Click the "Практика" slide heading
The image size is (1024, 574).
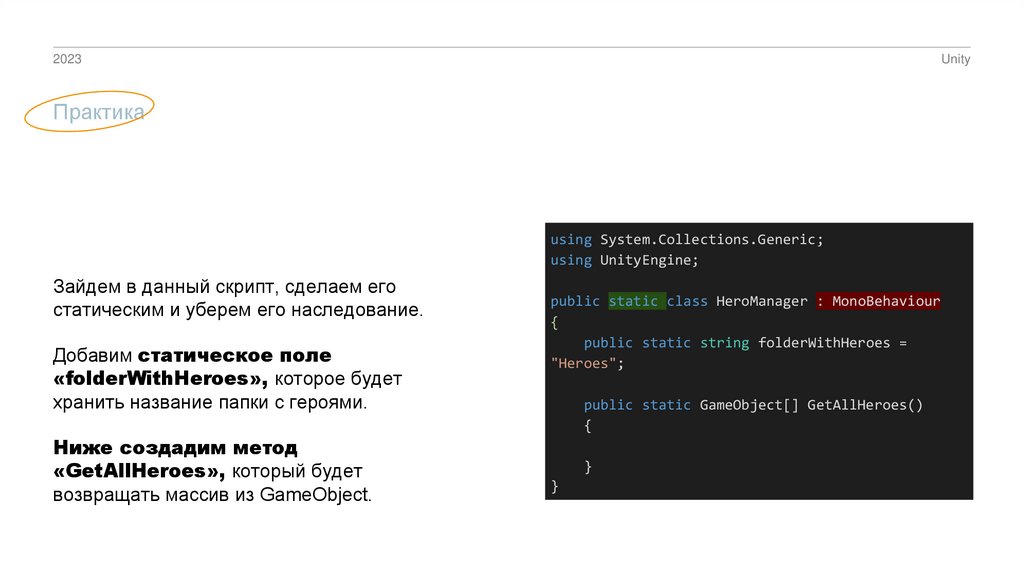pos(98,113)
